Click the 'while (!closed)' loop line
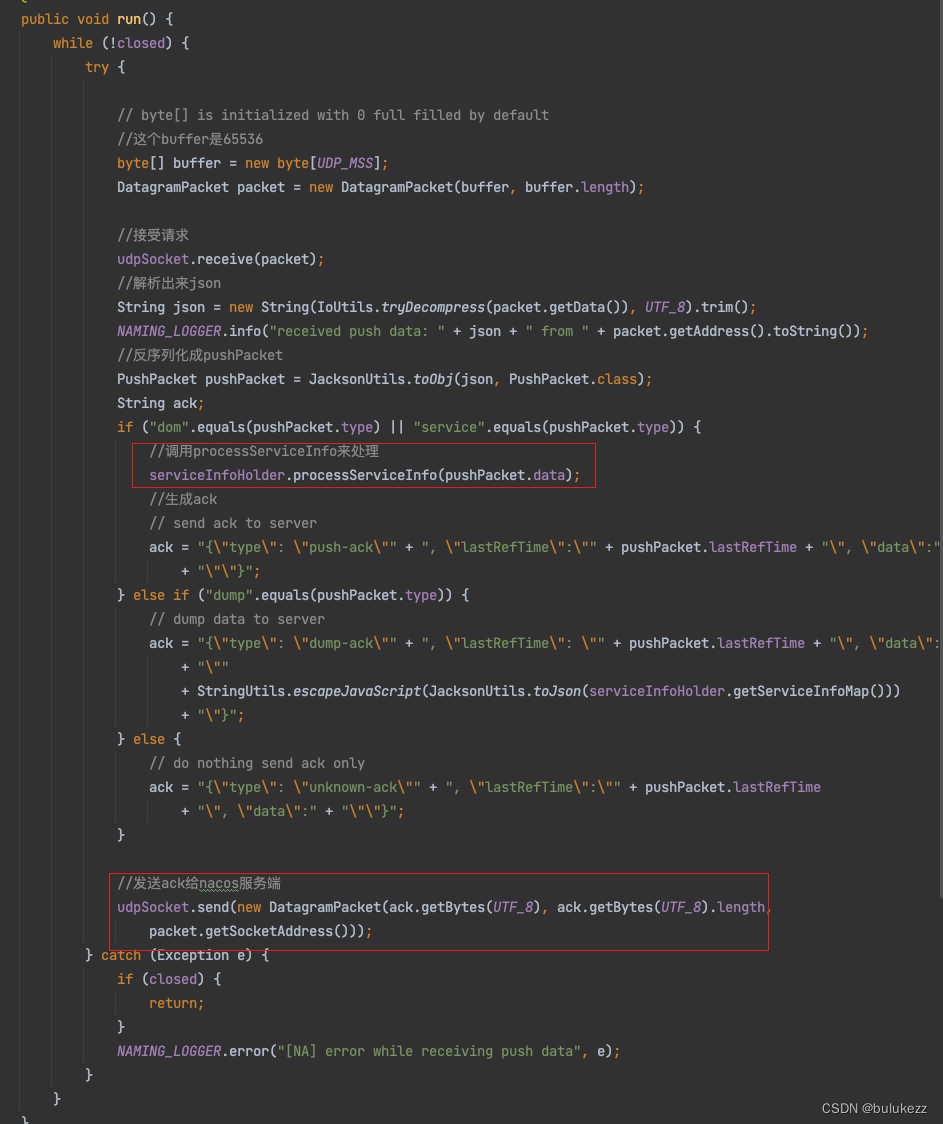 120,43
